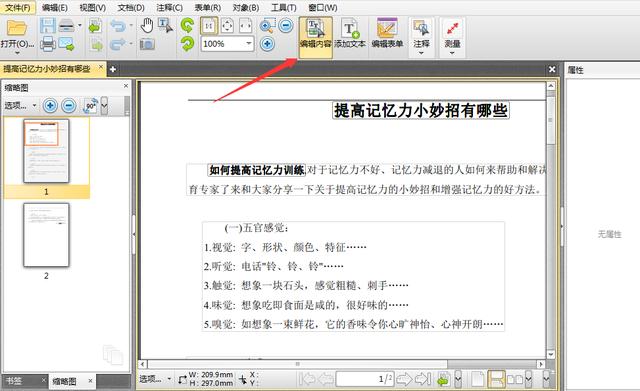640x391 pixels.
Task: Print the document with the printer icon
Action: pyautogui.click(x=48, y=44)
